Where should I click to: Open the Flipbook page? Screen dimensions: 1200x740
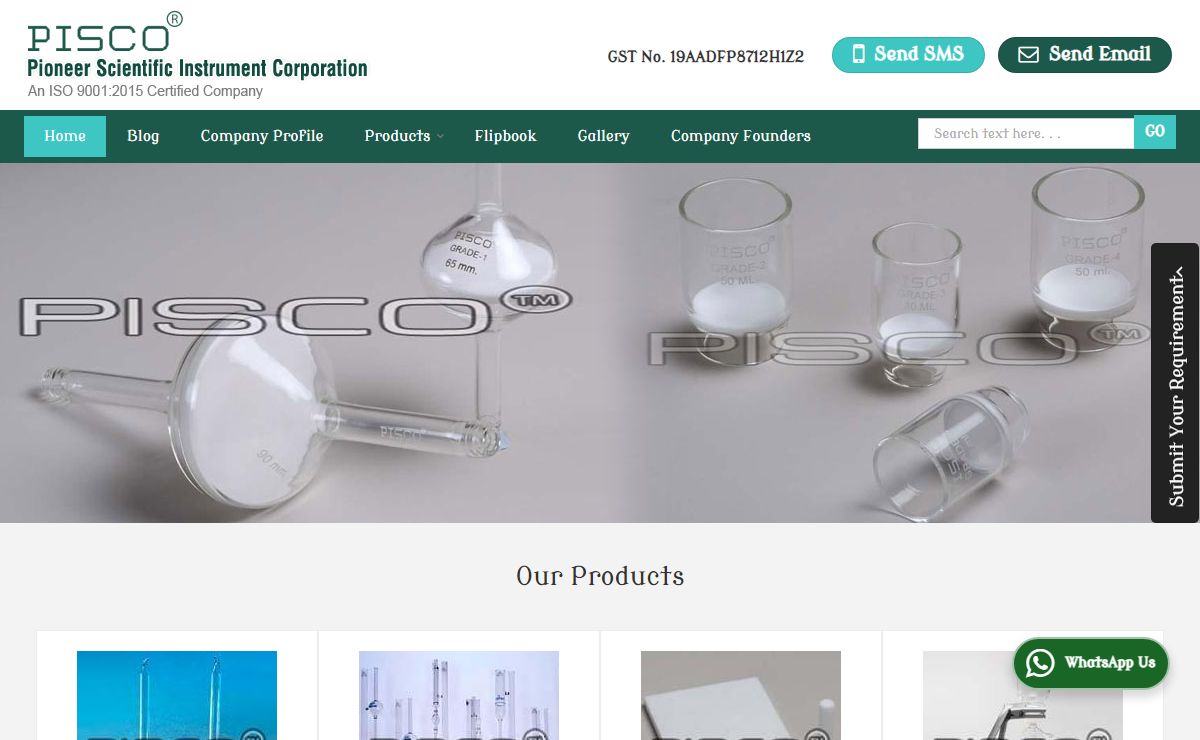[x=505, y=136]
